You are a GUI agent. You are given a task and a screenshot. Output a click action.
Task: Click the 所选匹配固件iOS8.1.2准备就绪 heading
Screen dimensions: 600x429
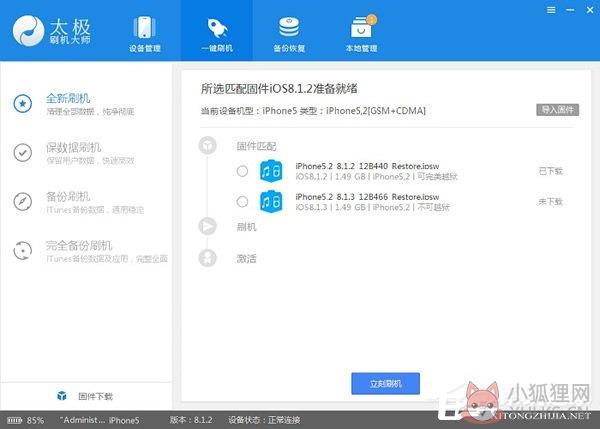[x=279, y=89]
